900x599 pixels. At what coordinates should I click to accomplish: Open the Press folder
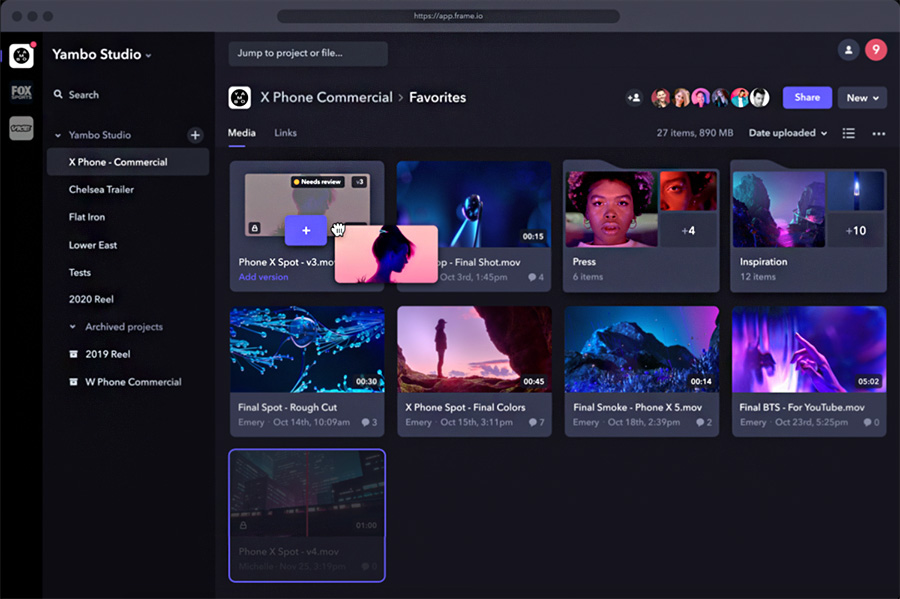point(641,227)
